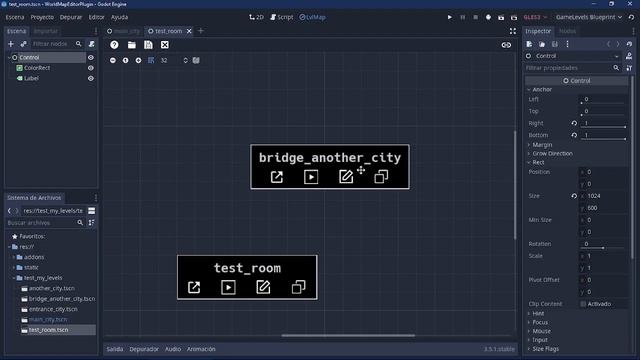Toggle grid snap icon
The width and height of the screenshot is (640, 360).
click(x=151, y=60)
